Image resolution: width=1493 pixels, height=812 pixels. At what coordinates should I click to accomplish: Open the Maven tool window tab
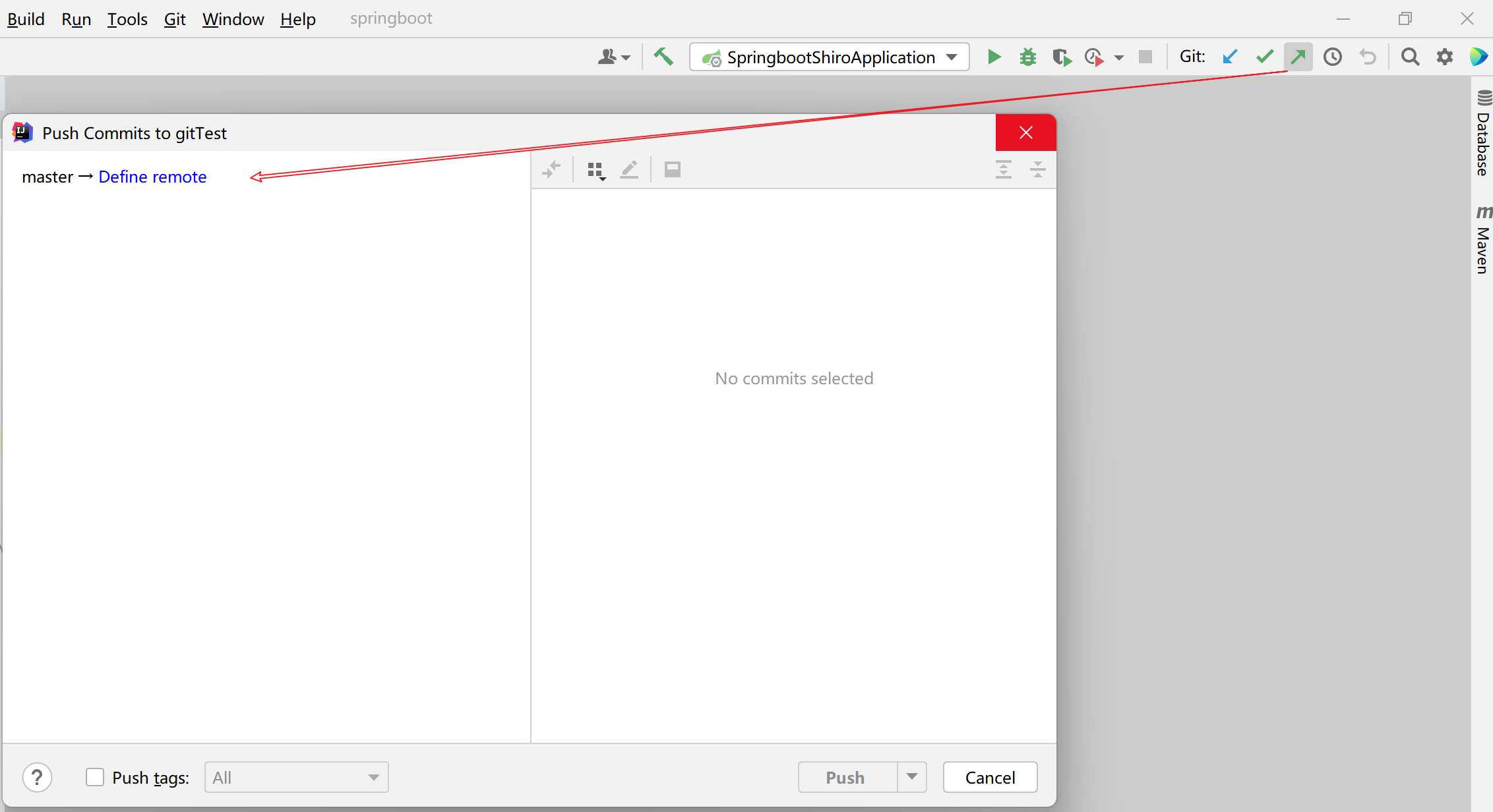[x=1482, y=241]
